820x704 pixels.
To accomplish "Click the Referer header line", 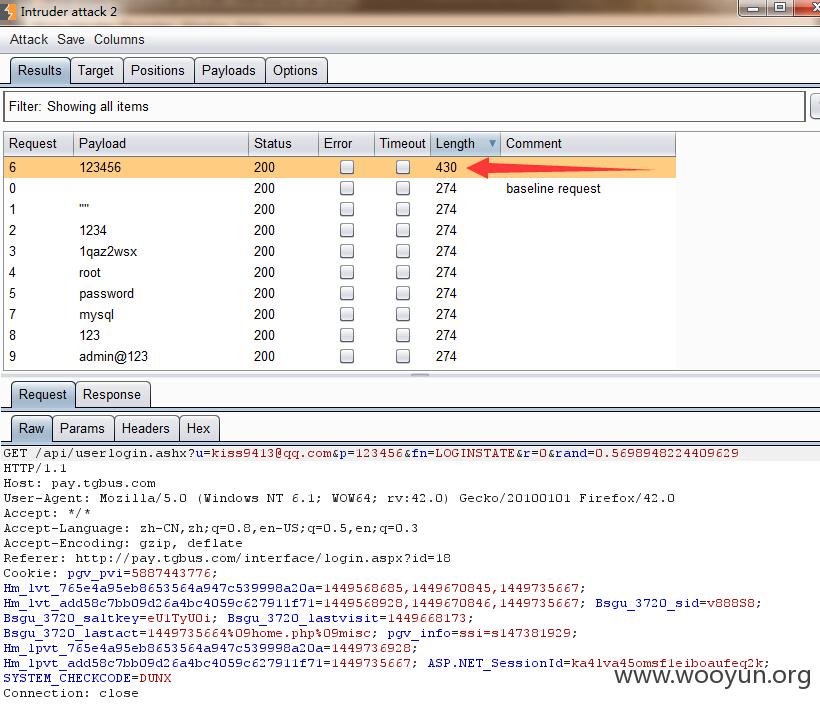I will [x=227, y=558].
